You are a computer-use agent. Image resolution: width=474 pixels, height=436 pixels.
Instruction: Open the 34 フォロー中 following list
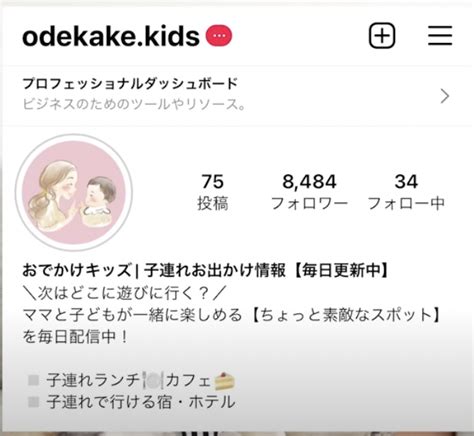406,192
